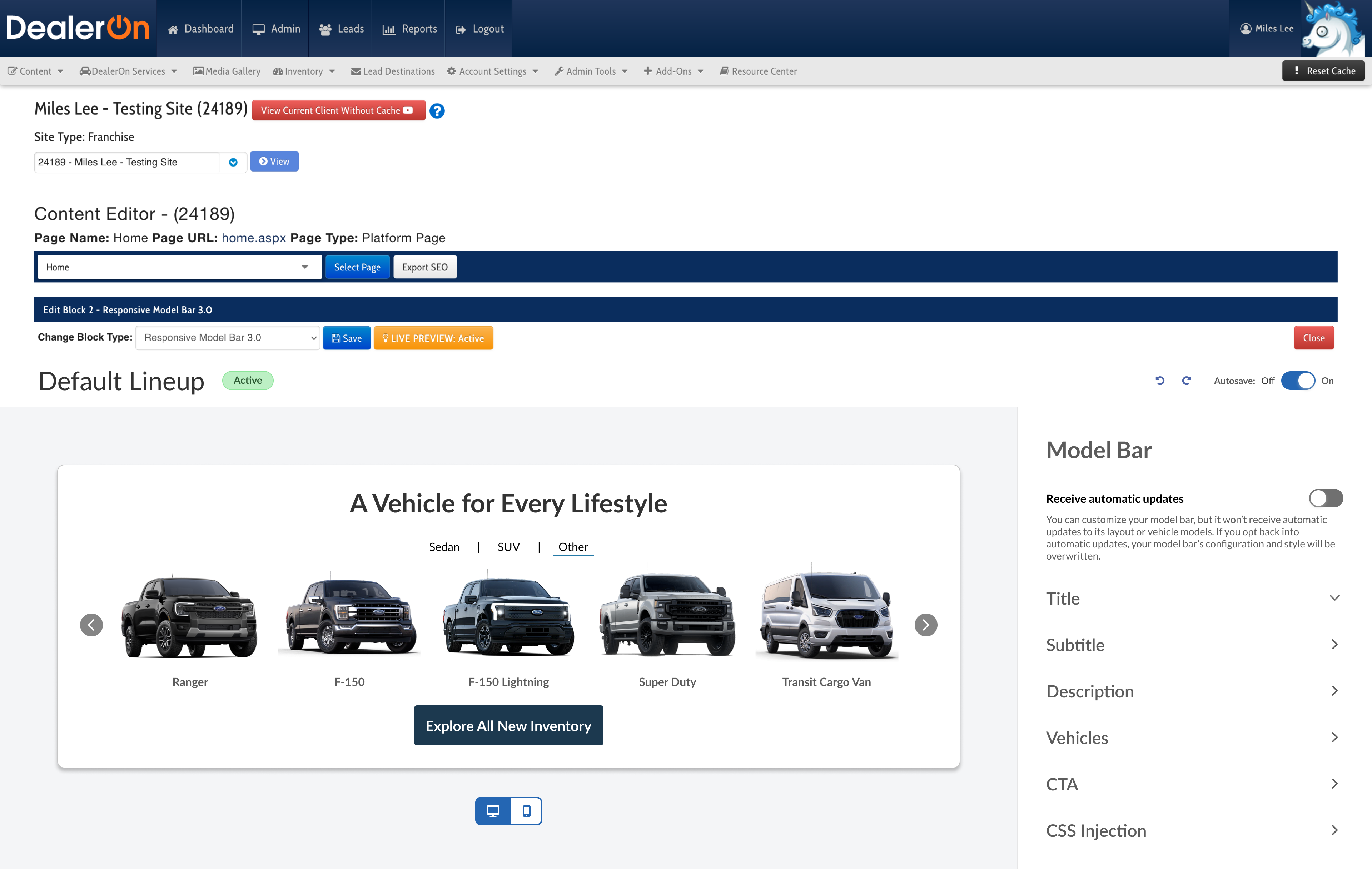Click the F-150 truck thumbnail
Screen dimensions: 1372x869
click(349, 612)
